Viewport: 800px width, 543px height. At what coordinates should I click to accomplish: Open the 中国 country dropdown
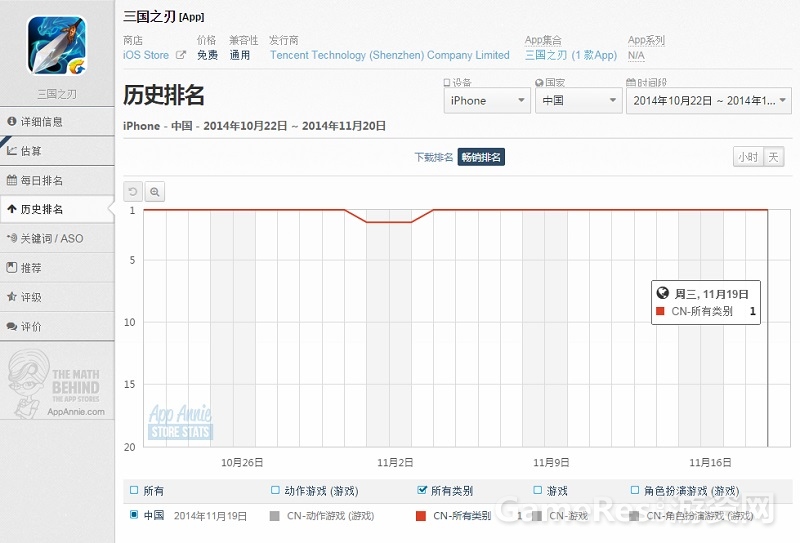click(579, 101)
